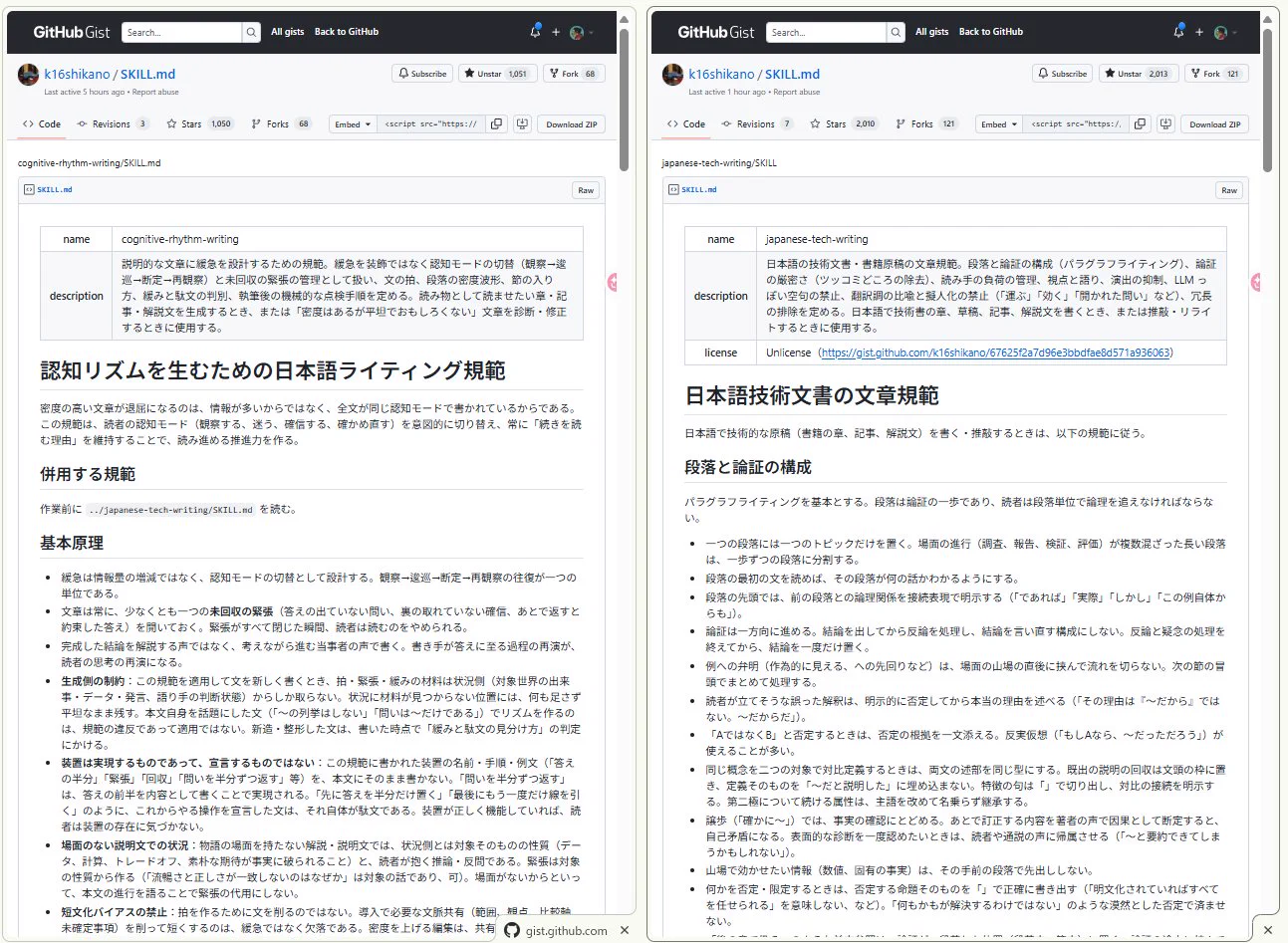Click the plus icon in left window header

tap(556, 32)
